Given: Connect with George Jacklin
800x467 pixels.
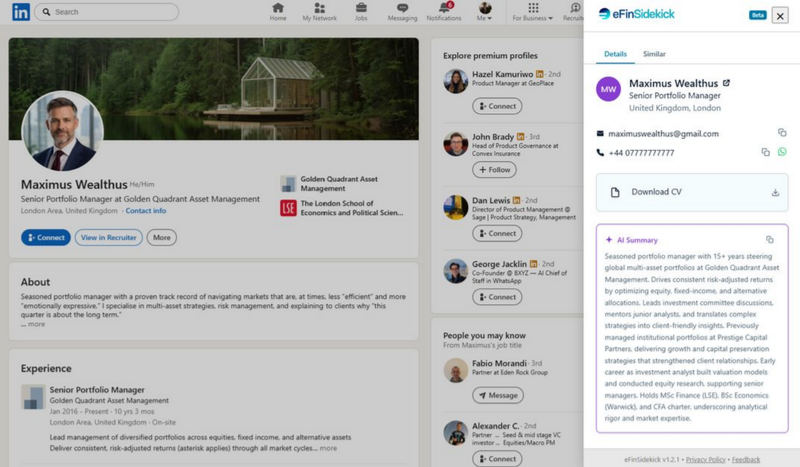Looking at the screenshot, I should tap(497, 297).
